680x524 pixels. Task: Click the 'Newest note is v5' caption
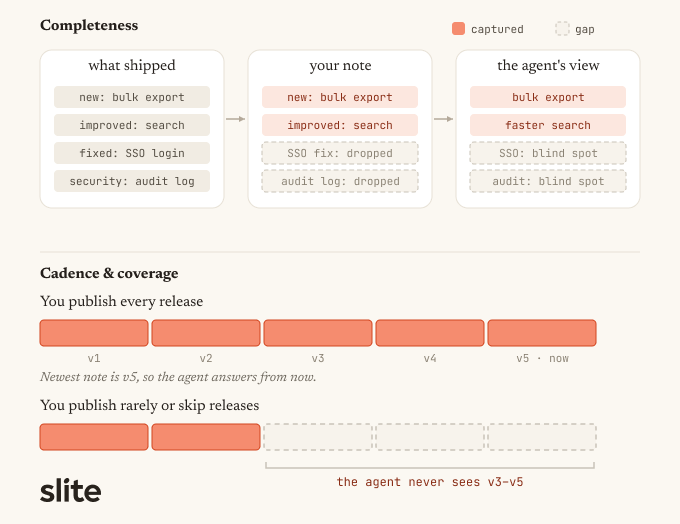click(x=178, y=377)
